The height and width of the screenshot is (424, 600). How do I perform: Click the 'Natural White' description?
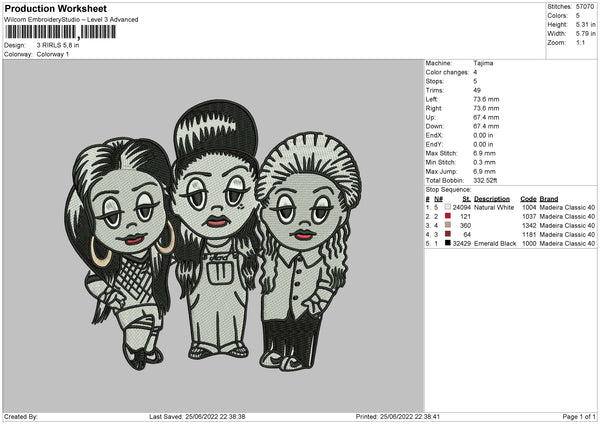point(494,207)
